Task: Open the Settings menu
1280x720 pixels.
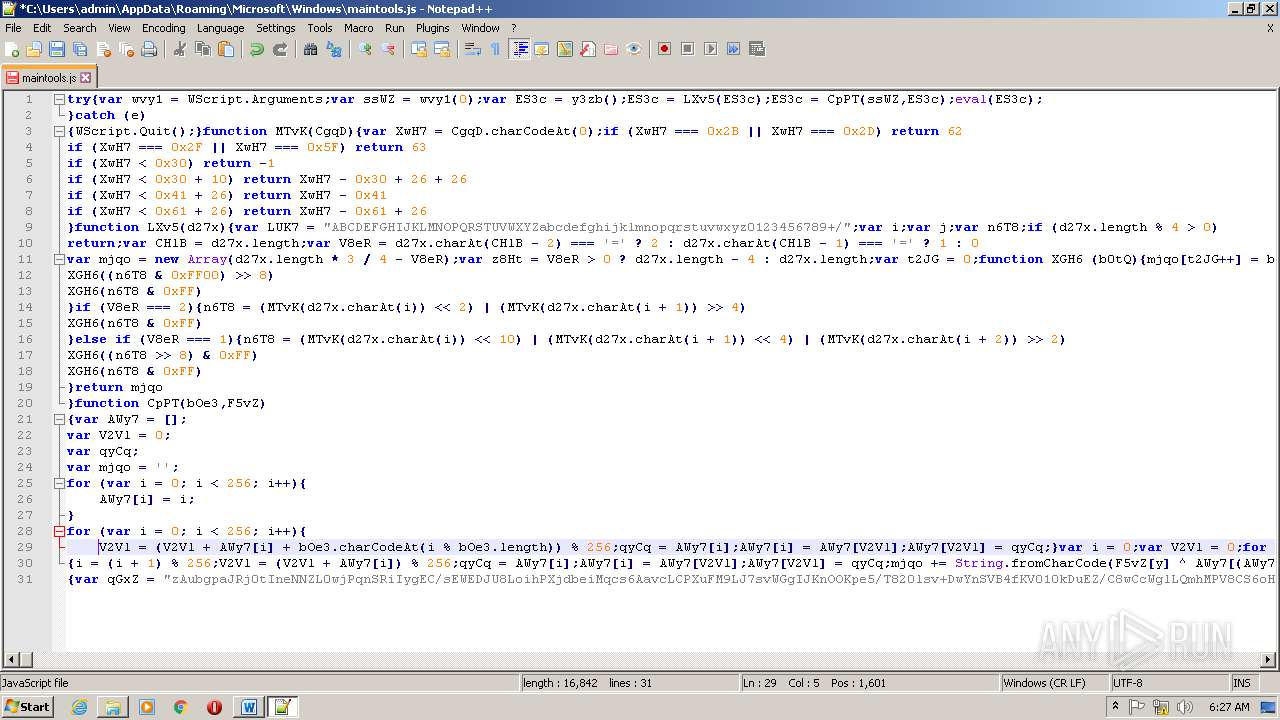Action: click(276, 28)
